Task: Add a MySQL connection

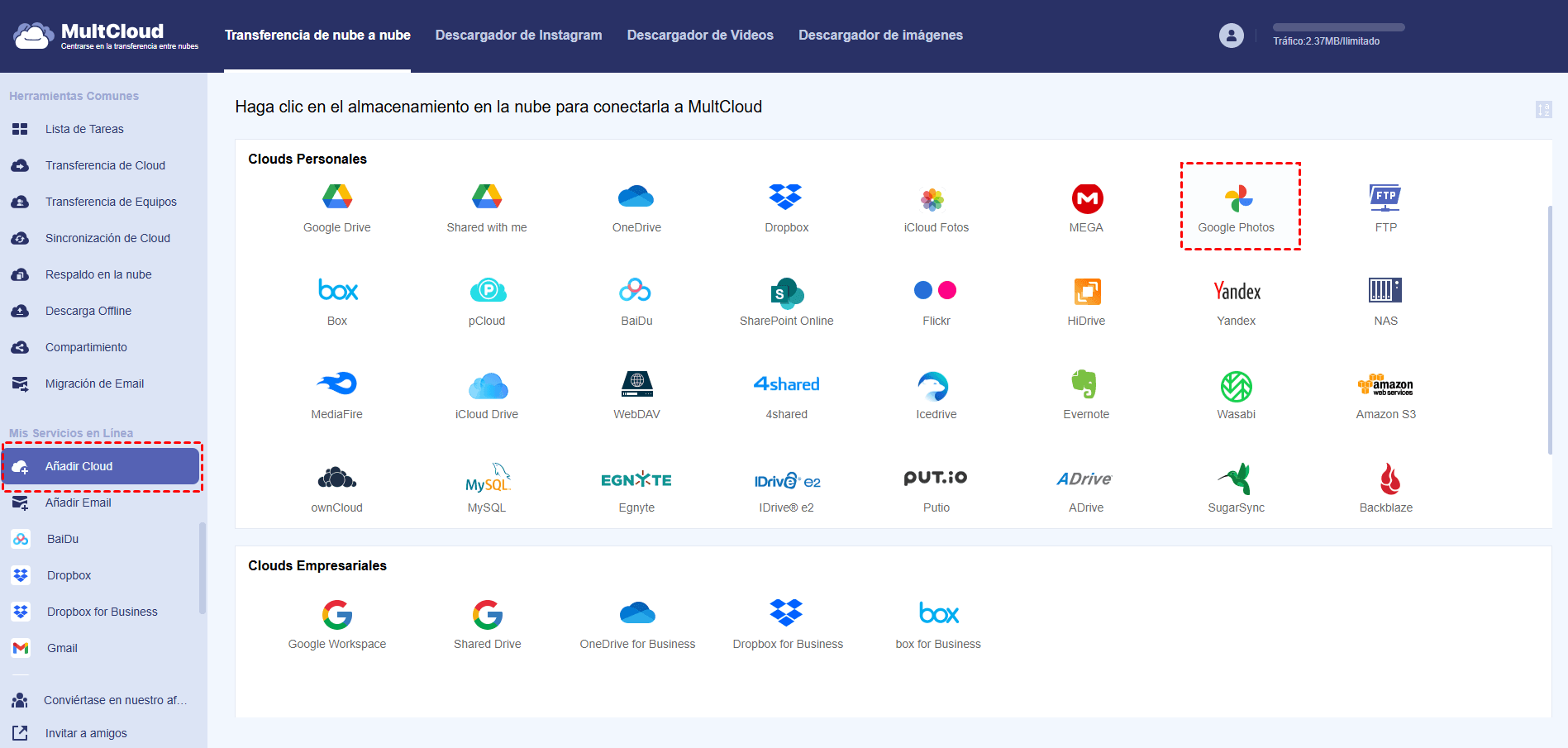Action: tap(487, 488)
